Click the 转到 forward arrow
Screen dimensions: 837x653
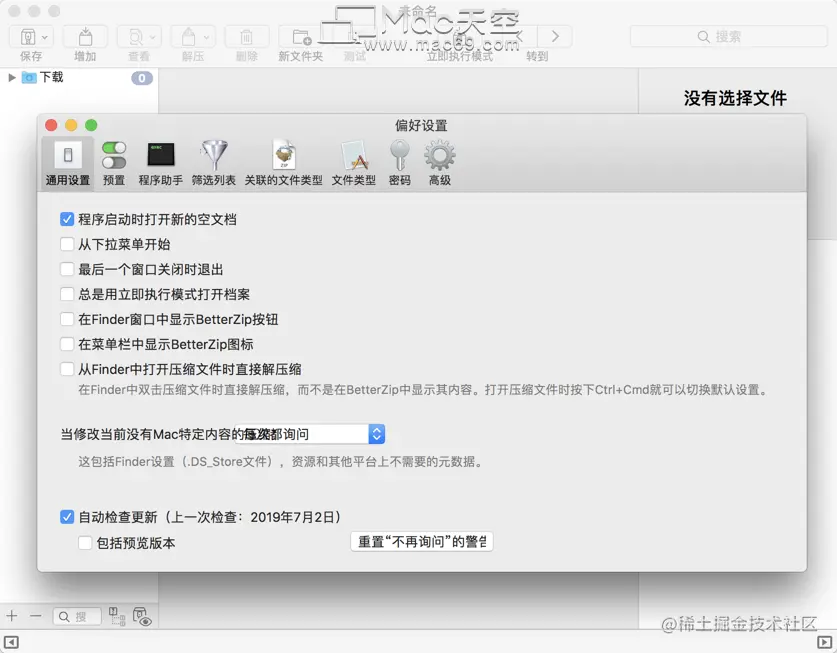tap(555, 36)
